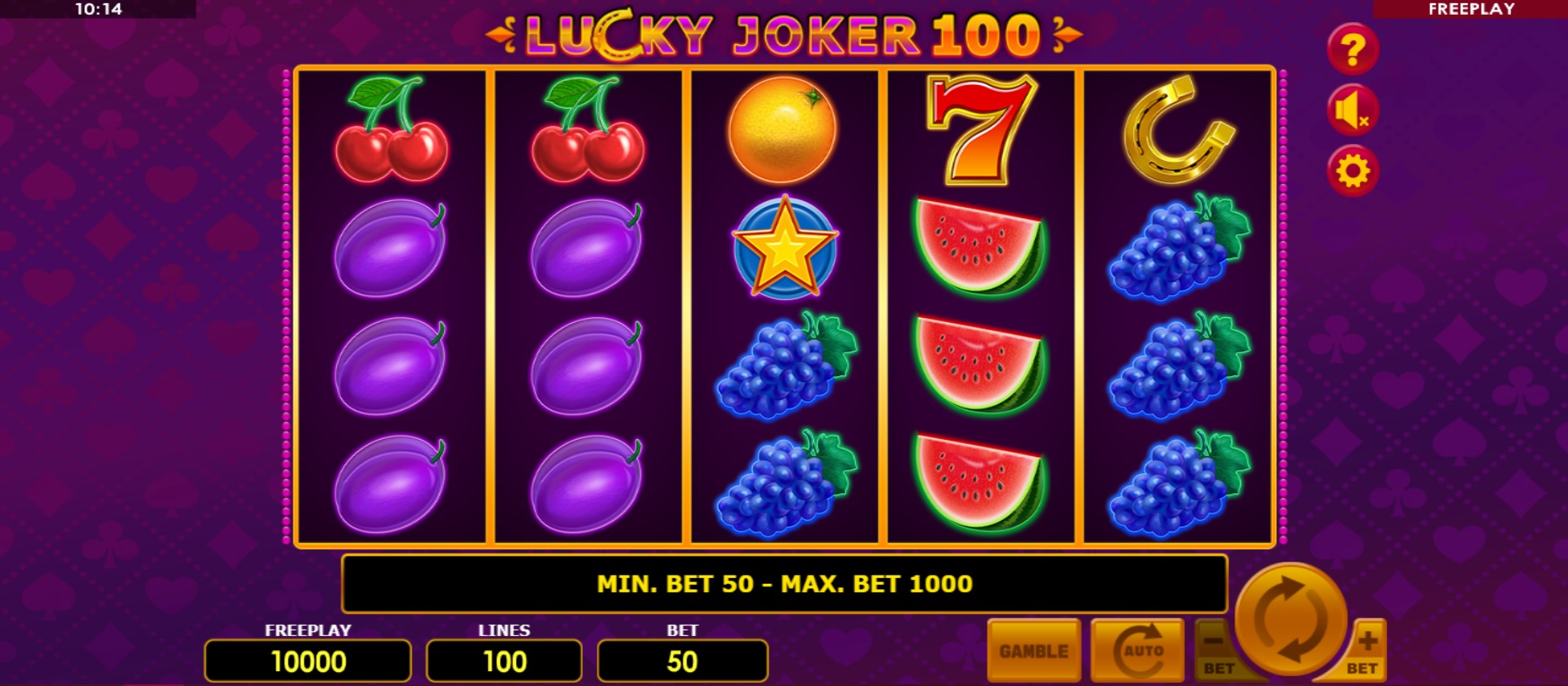The height and width of the screenshot is (686, 1568).
Task: Click the FREEPLAY balance showing 10000
Action: [x=307, y=661]
